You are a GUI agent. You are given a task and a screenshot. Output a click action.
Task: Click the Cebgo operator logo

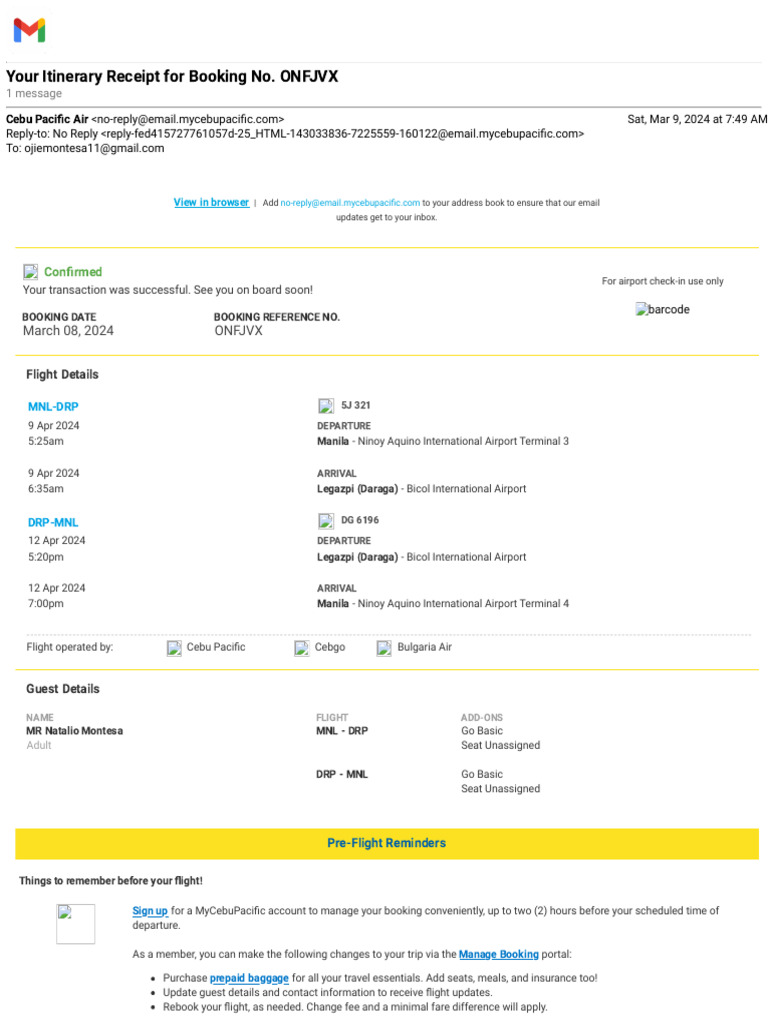coord(302,648)
